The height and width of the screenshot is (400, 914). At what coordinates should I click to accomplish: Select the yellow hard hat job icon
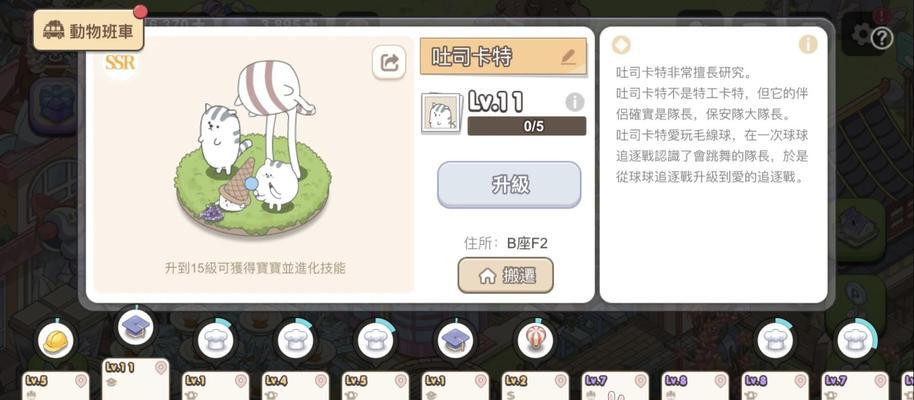tap(55, 341)
